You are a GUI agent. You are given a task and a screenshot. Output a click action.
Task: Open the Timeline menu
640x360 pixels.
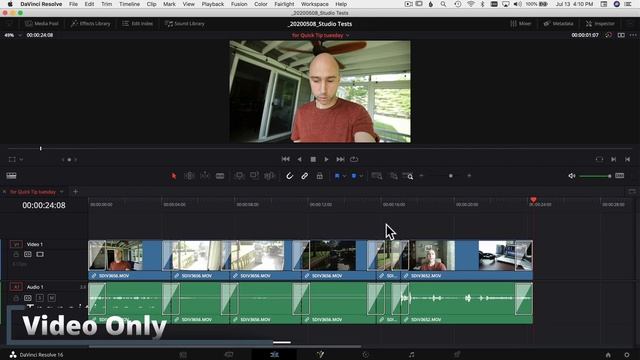click(x=129, y=4)
